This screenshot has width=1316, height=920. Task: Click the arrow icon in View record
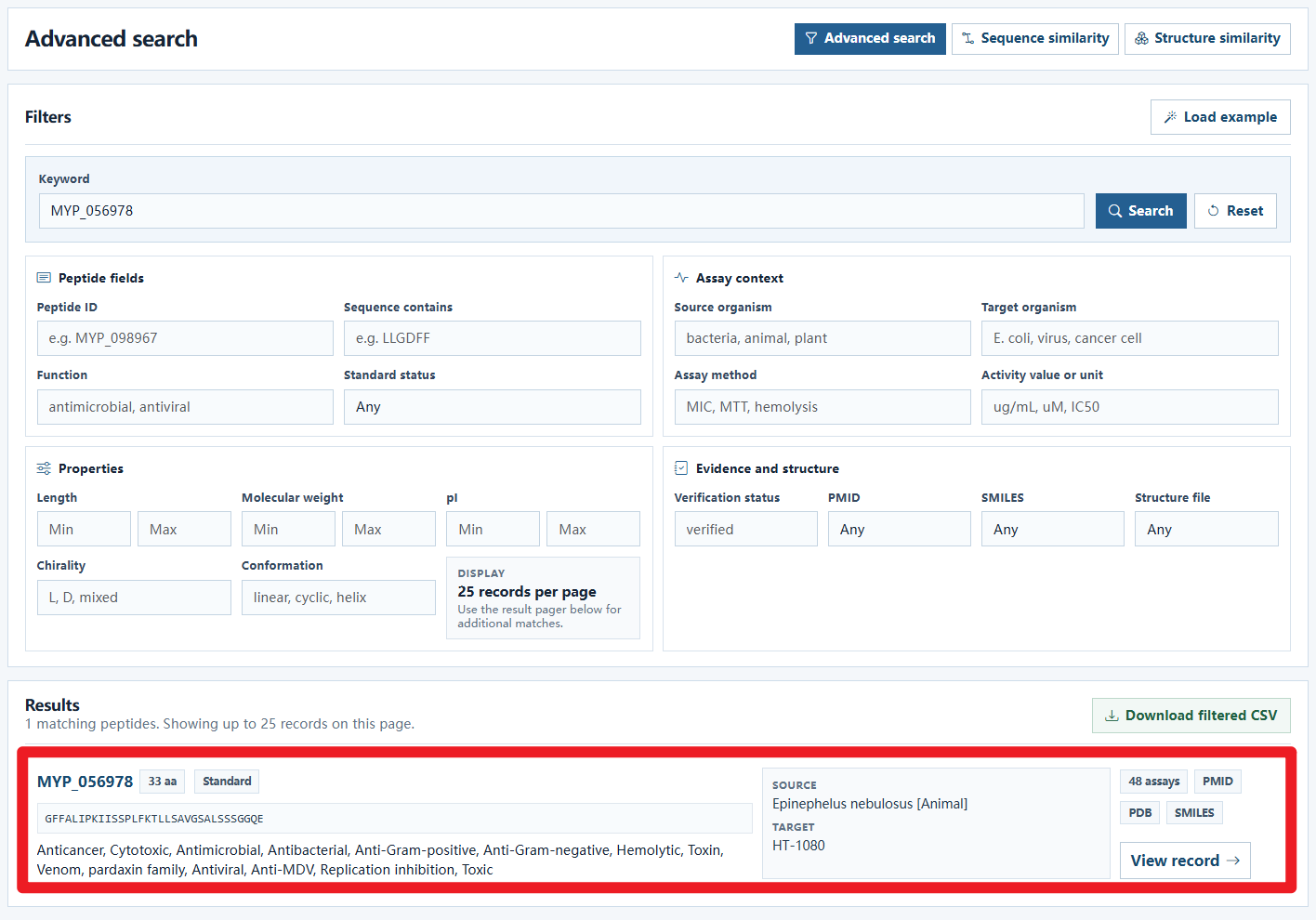point(1233,861)
